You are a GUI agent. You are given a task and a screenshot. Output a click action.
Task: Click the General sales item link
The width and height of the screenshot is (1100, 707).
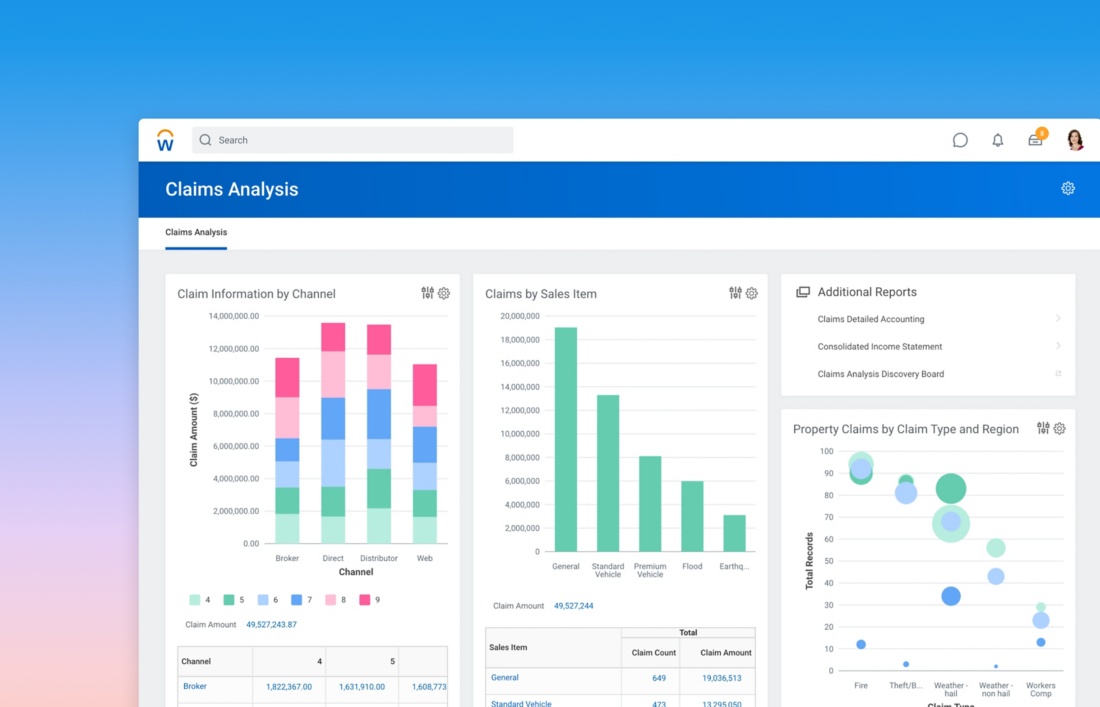[505, 678]
